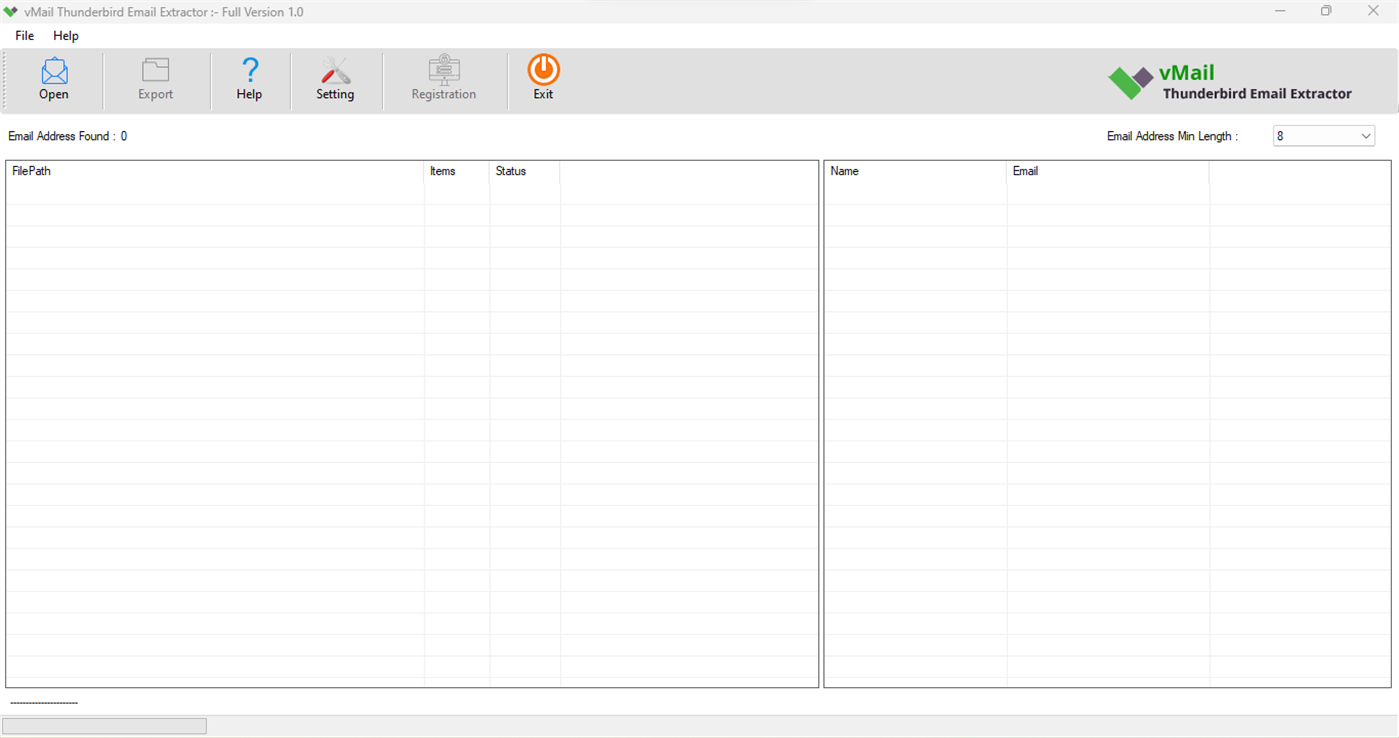Screen dimensions: 1399x738
Task: Exit using the orange power icon
Action: coord(542,78)
